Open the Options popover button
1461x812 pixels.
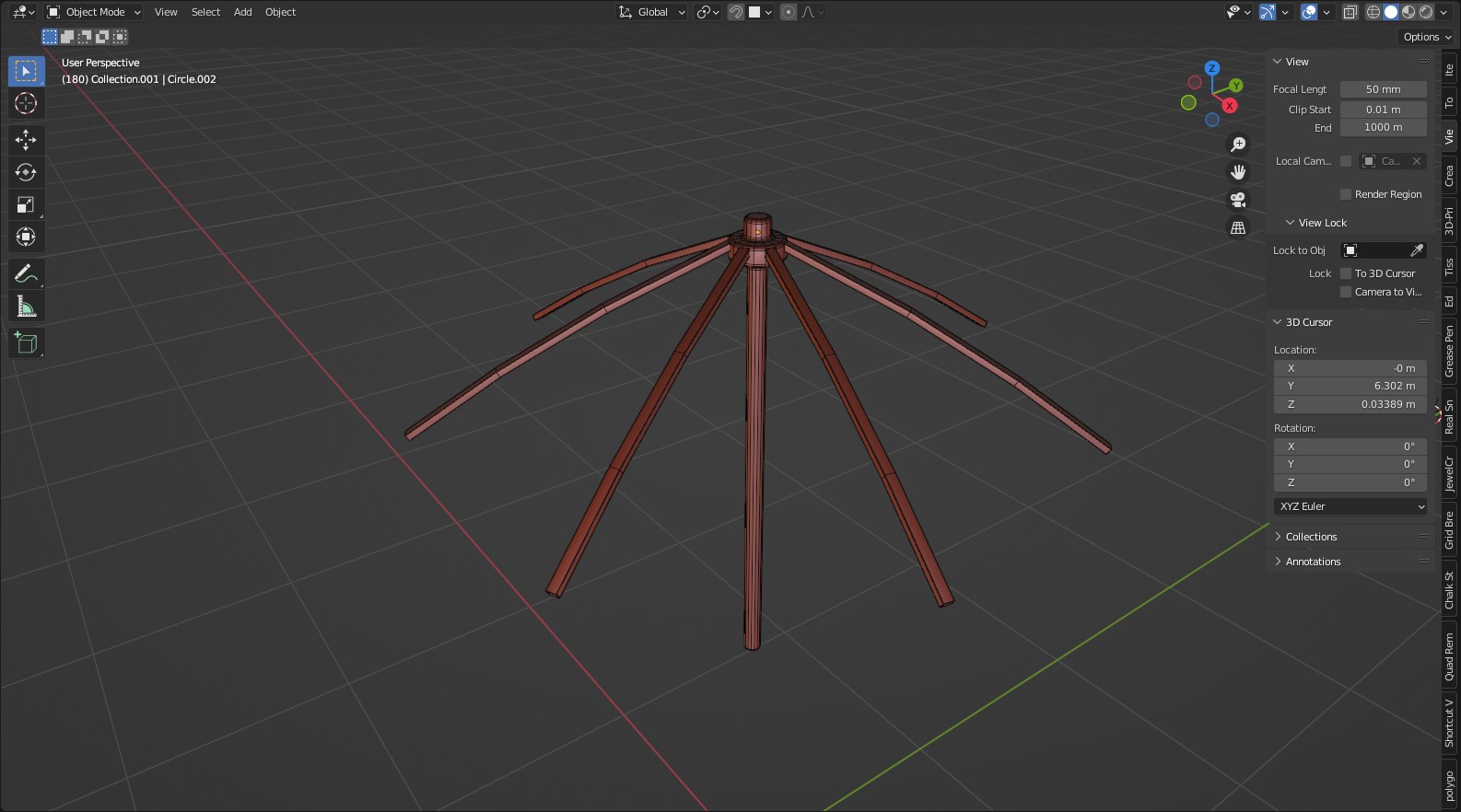(x=1427, y=37)
